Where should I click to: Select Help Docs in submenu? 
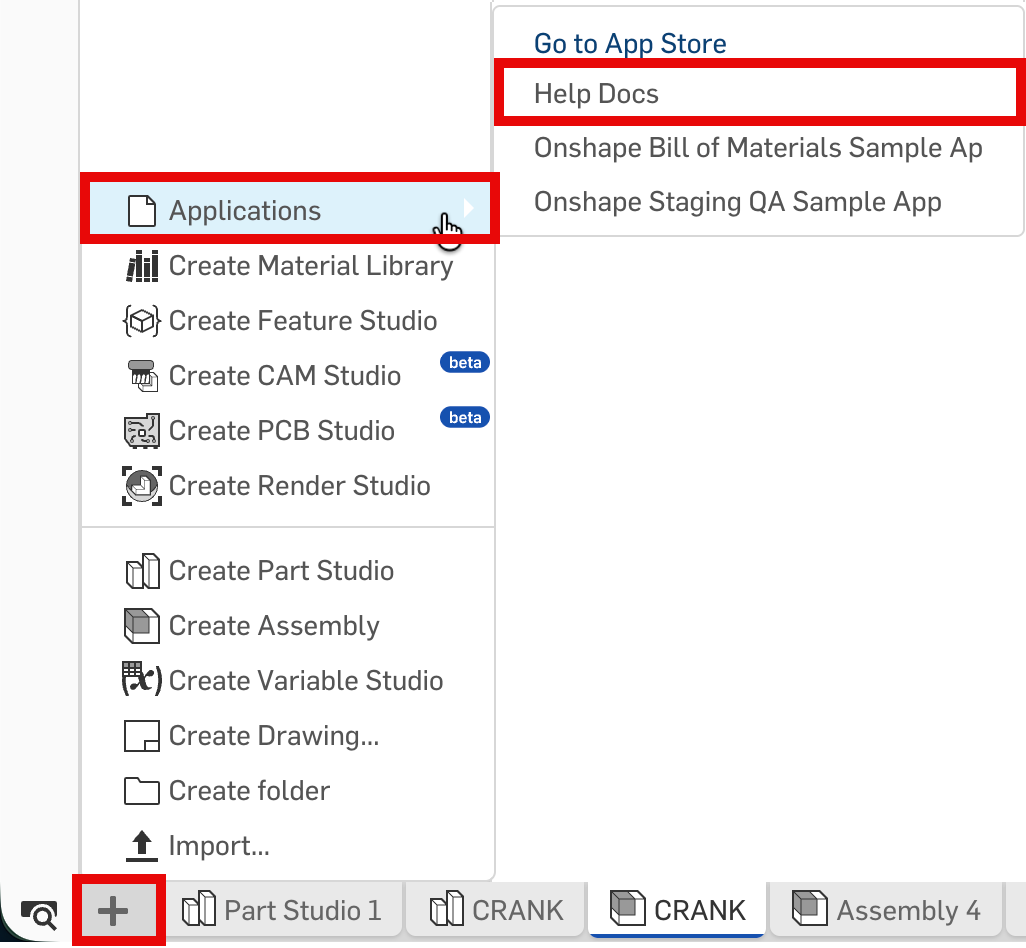pos(759,94)
